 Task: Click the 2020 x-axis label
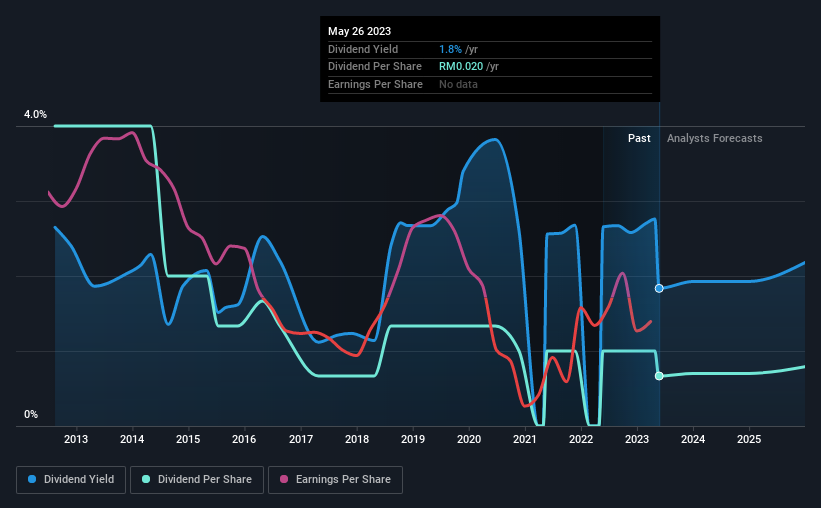click(x=469, y=439)
